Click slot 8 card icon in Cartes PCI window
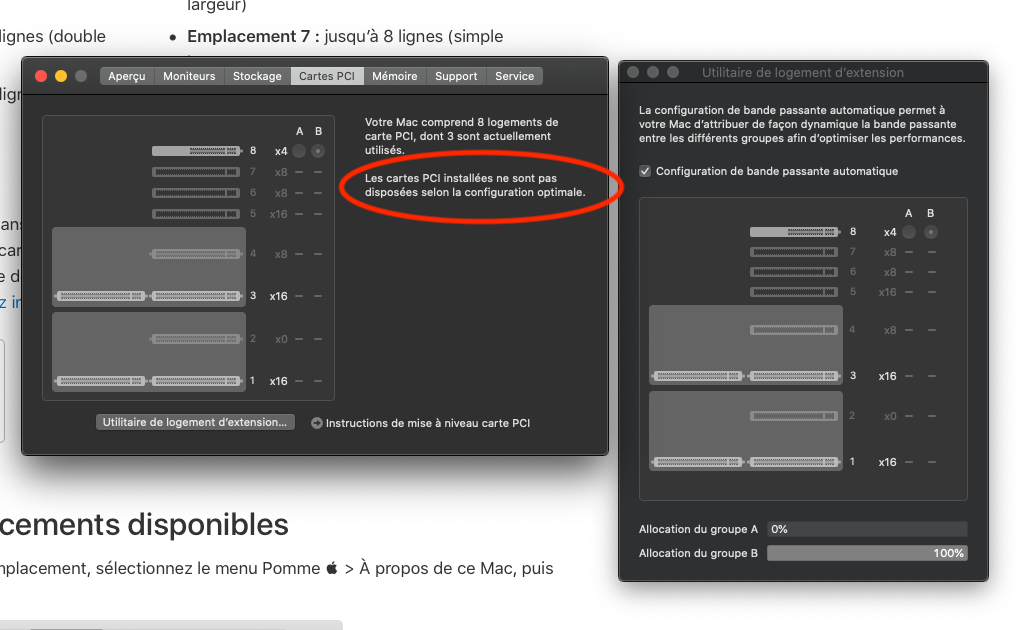This screenshot has height=630, width=1031. click(196, 151)
